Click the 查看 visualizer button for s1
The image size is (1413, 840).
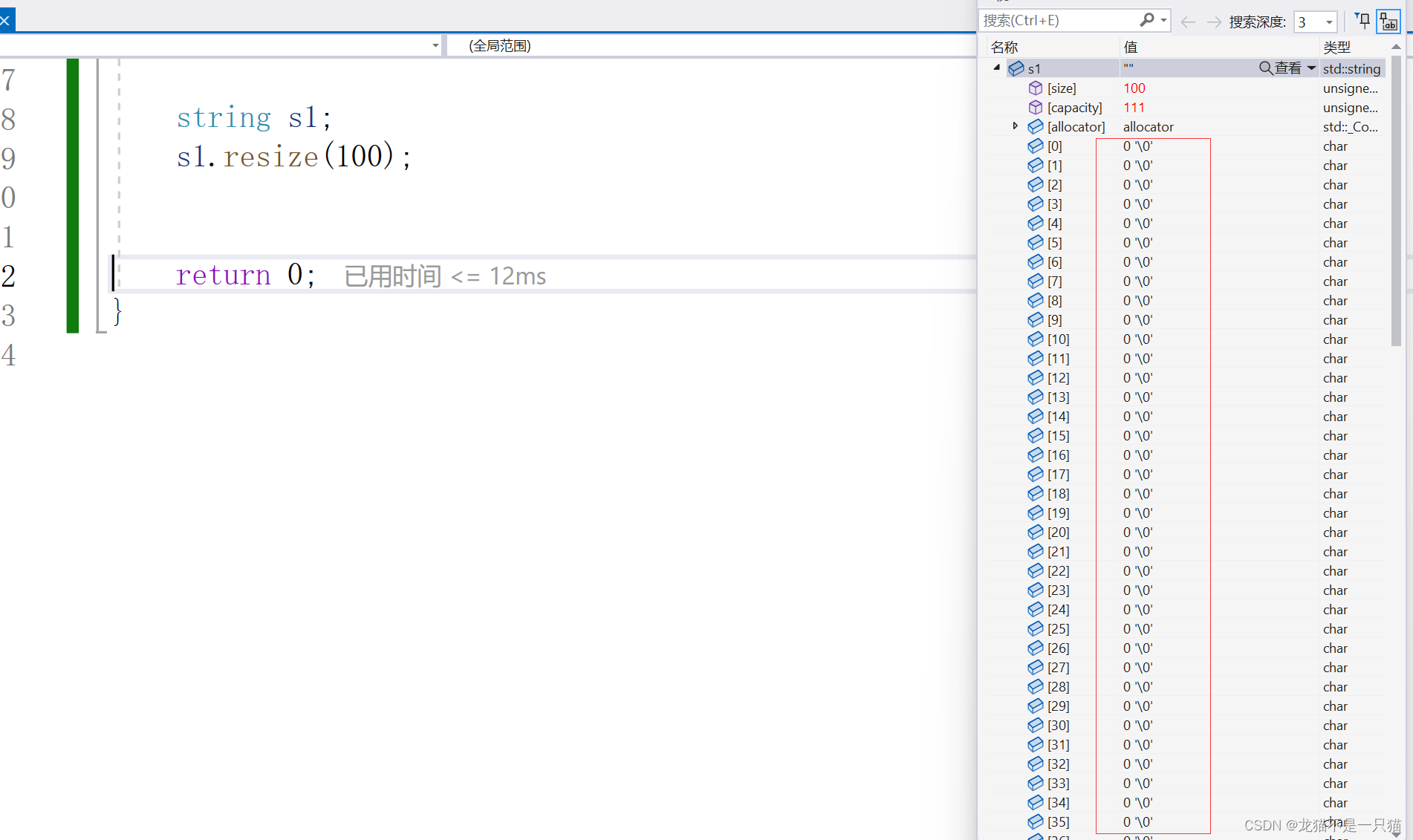1280,68
